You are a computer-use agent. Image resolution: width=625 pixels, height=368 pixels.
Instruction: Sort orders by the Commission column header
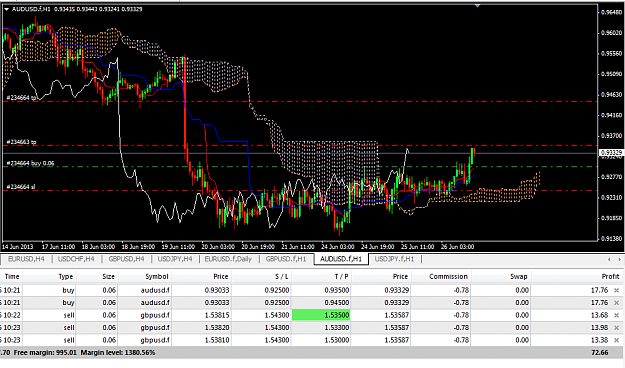(448, 276)
